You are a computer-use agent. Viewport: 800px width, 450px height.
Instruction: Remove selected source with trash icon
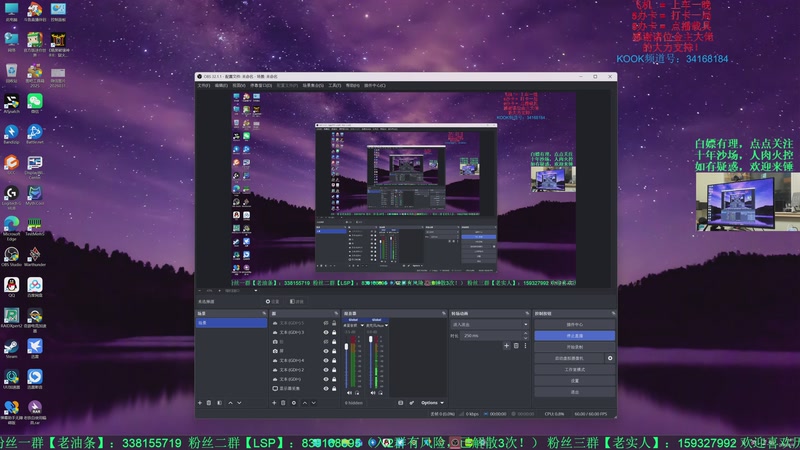point(283,403)
